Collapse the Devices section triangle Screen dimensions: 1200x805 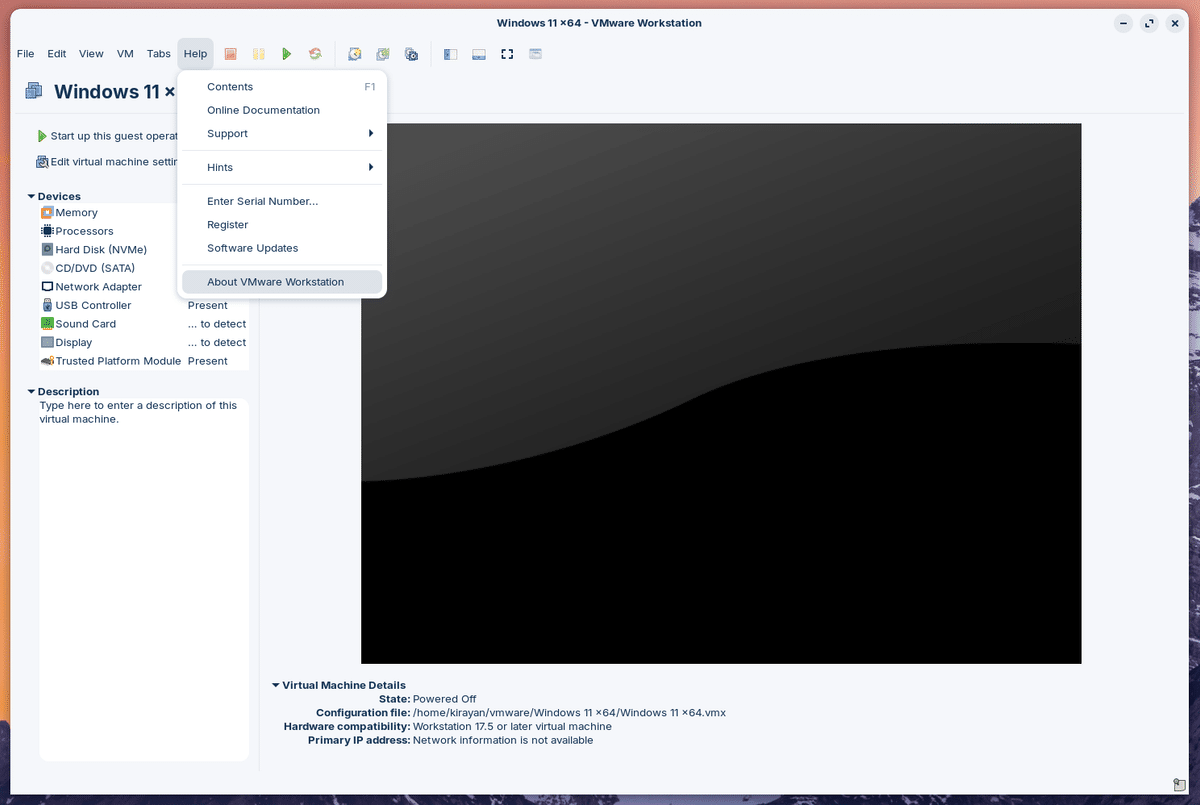tap(32, 196)
